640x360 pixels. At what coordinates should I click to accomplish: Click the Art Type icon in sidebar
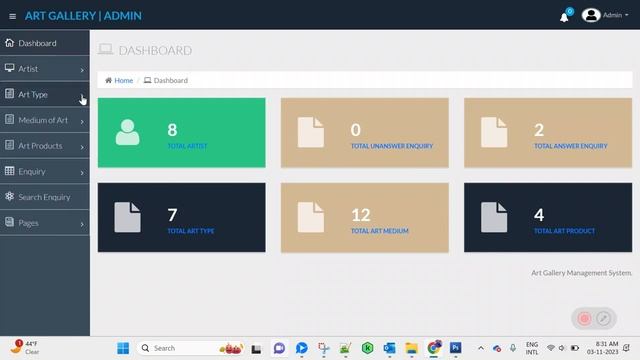click(9, 93)
